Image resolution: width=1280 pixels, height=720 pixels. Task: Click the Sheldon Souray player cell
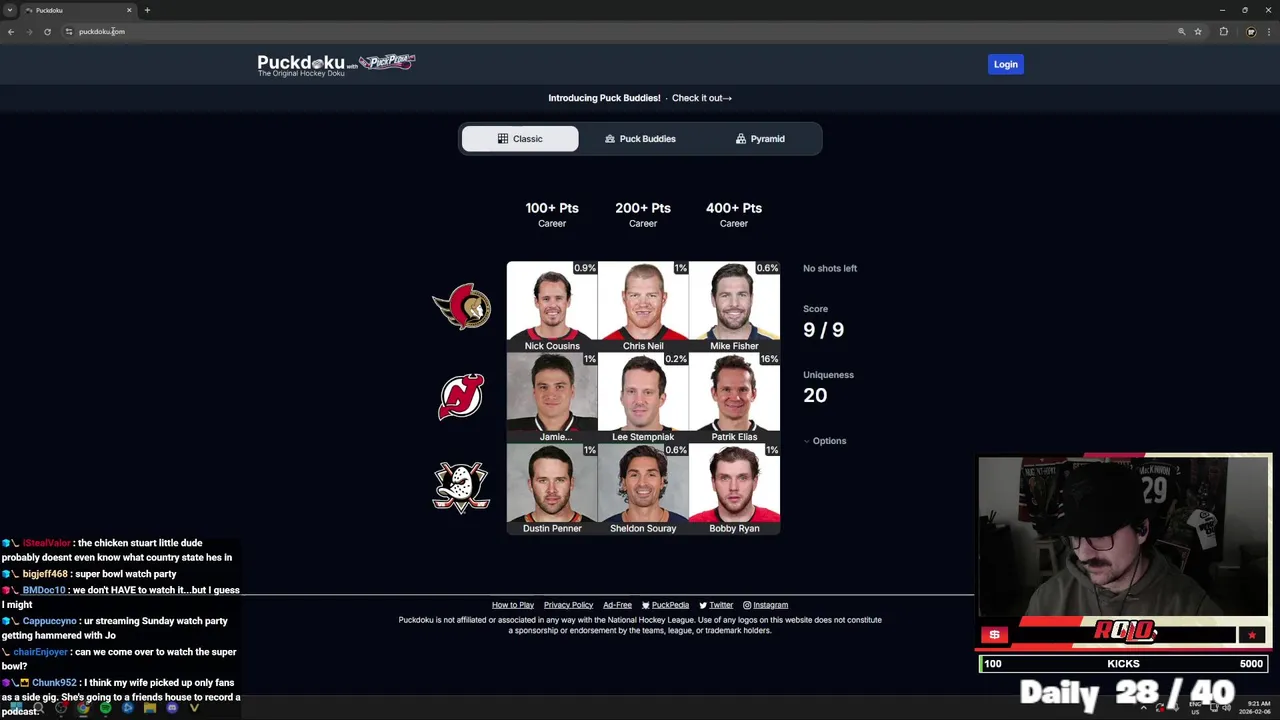643,489
